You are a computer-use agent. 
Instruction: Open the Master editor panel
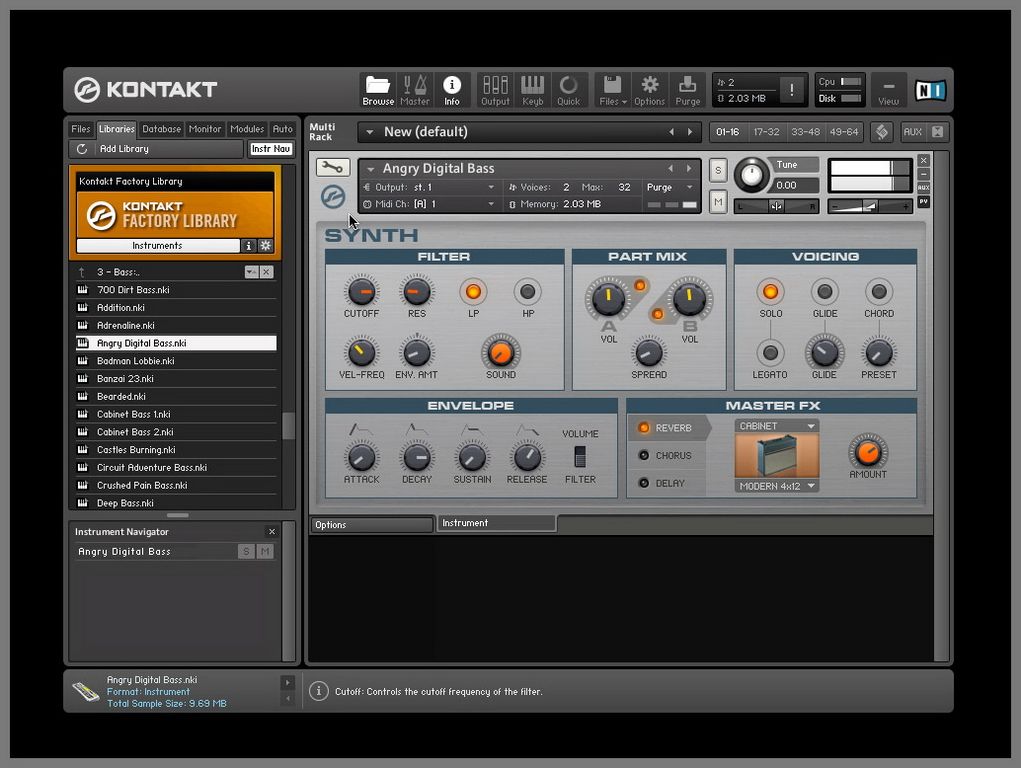[415, 90]
